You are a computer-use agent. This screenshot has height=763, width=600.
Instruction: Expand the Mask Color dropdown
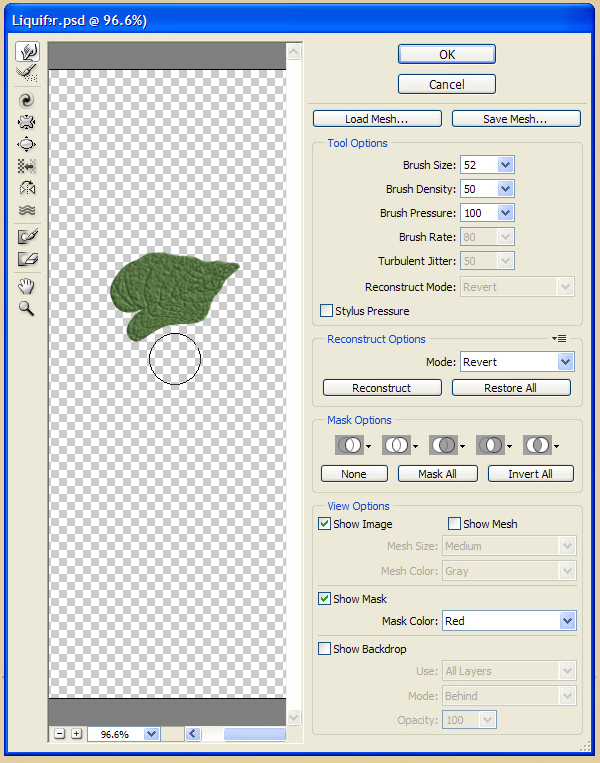[567, 621]
